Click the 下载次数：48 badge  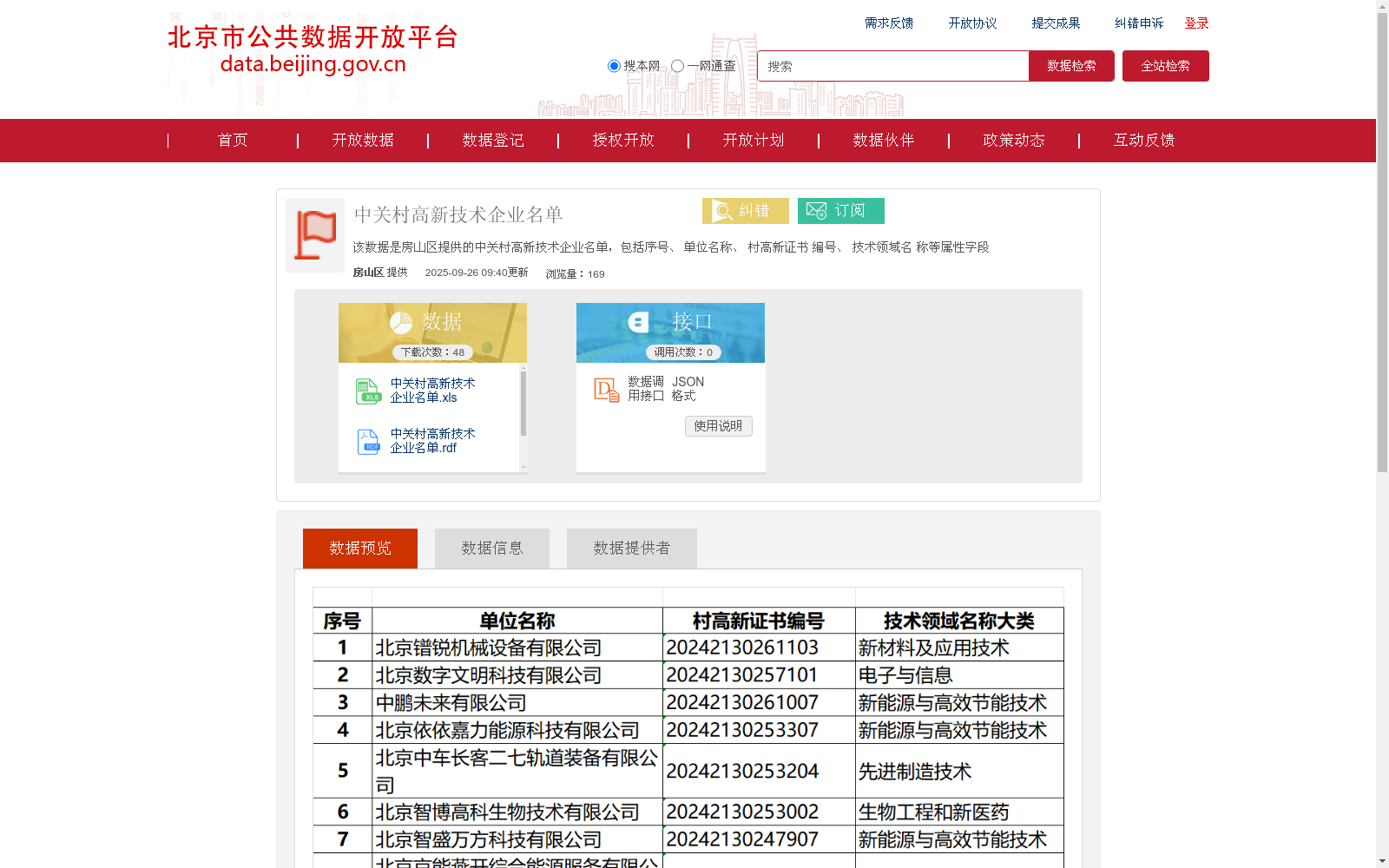click(x=432, y=352)
